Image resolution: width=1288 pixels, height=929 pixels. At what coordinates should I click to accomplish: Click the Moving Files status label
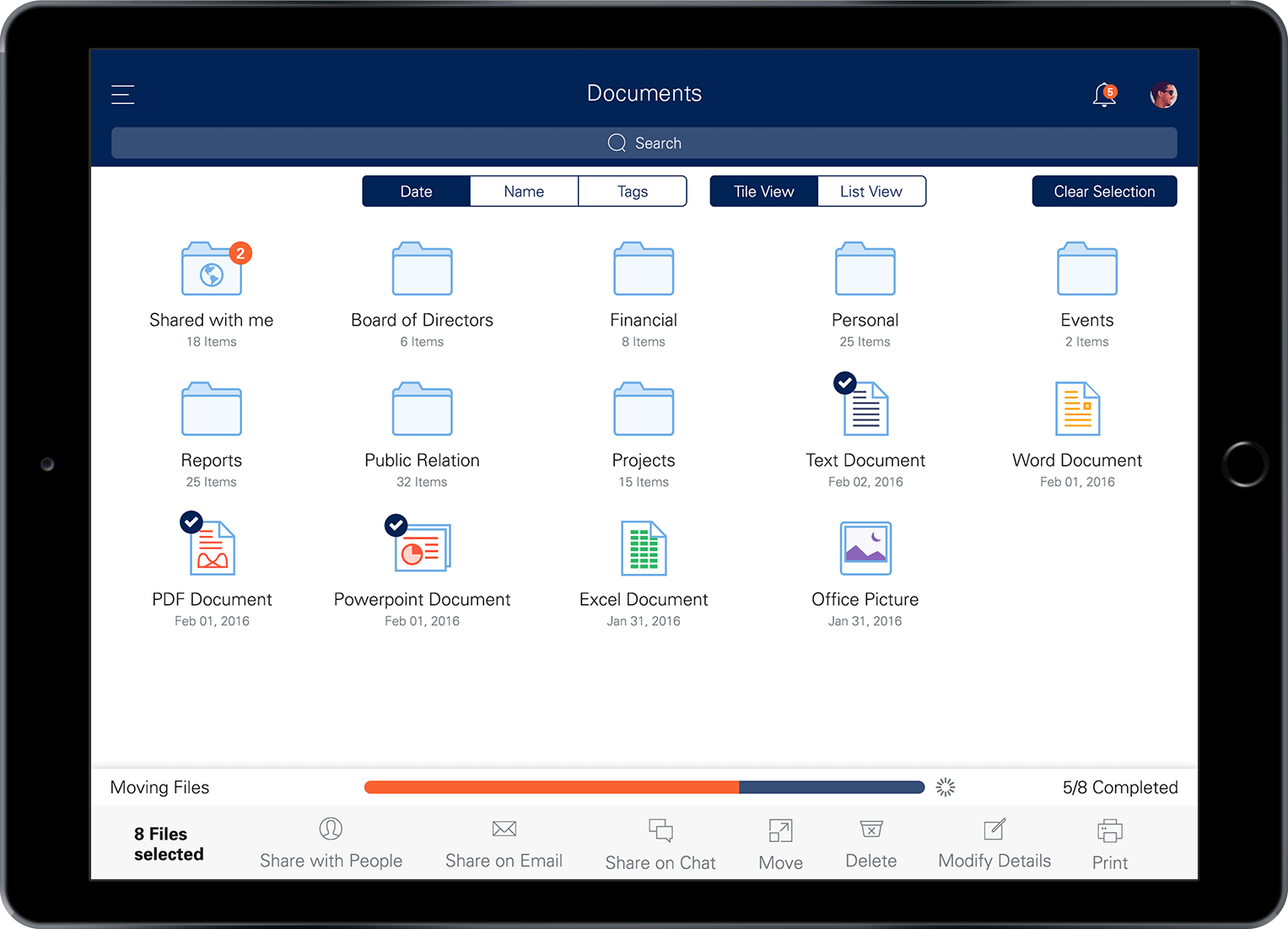coord(159,787)
